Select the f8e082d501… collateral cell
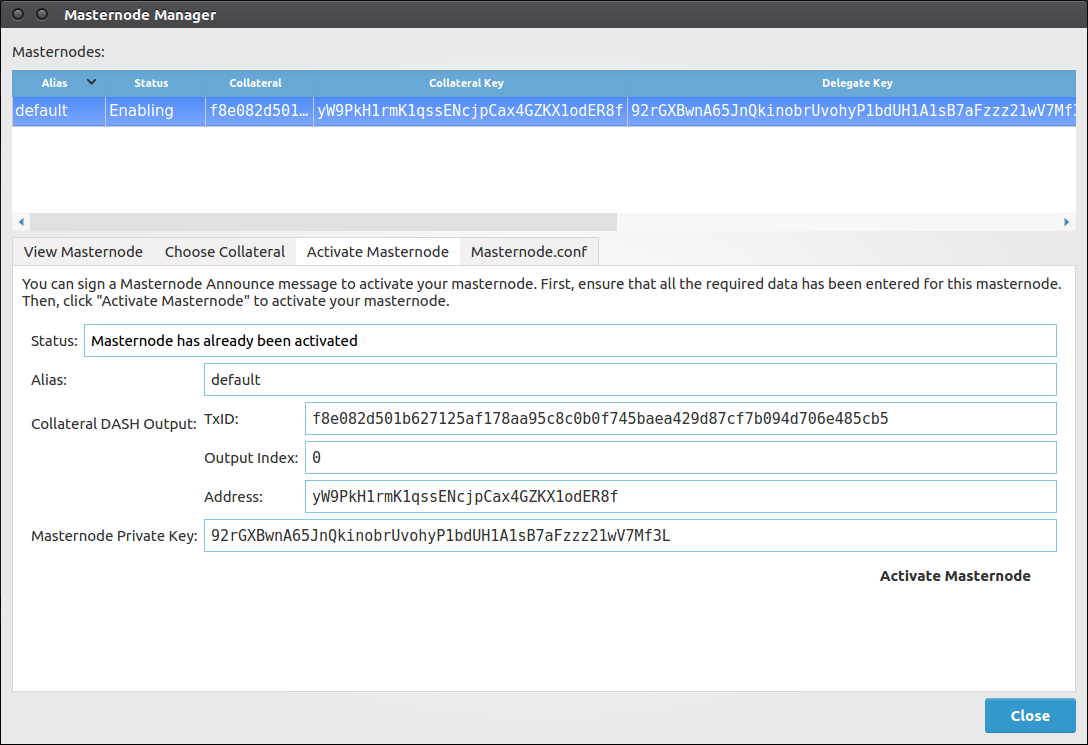 (x=260, y=111)
